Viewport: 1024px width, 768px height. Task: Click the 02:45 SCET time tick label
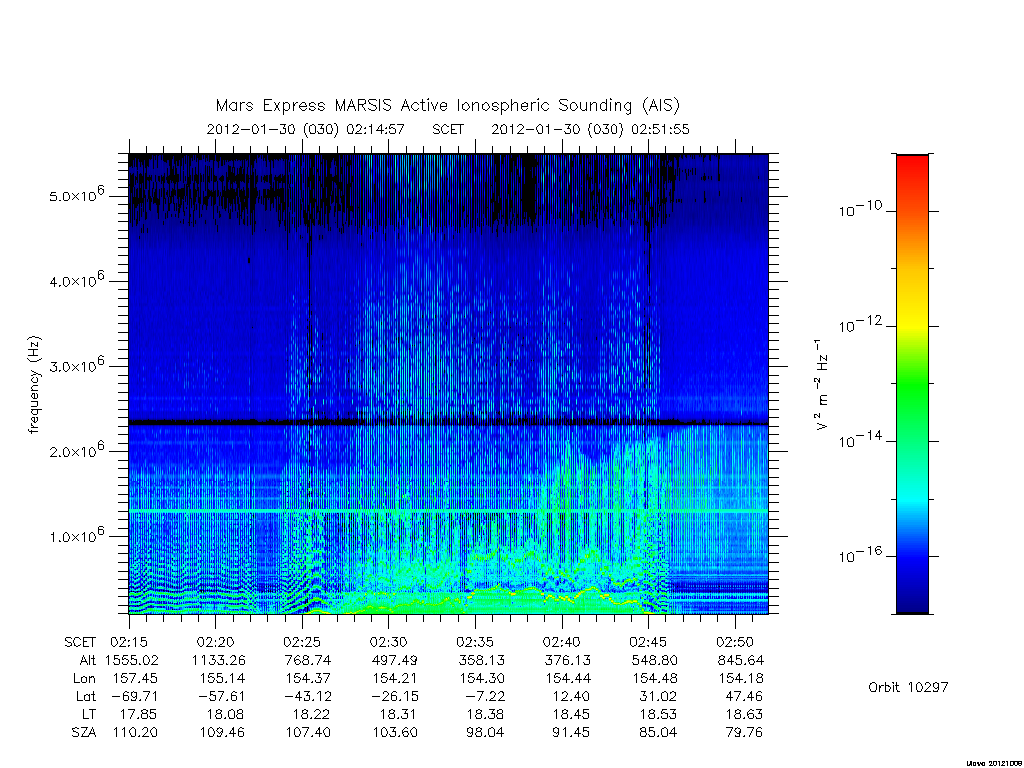(x=648, y=642)
